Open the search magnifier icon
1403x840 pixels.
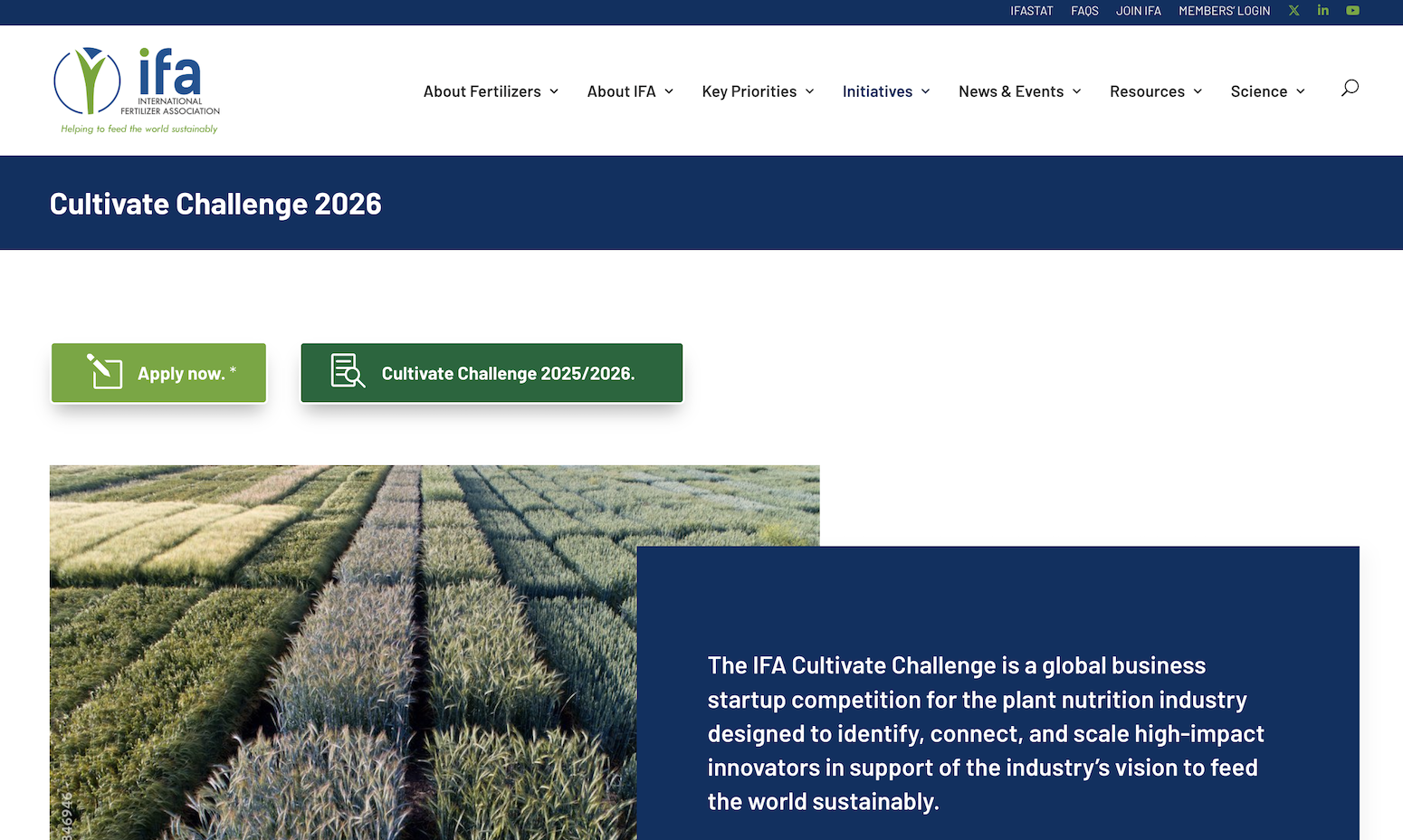(1350, 88)
